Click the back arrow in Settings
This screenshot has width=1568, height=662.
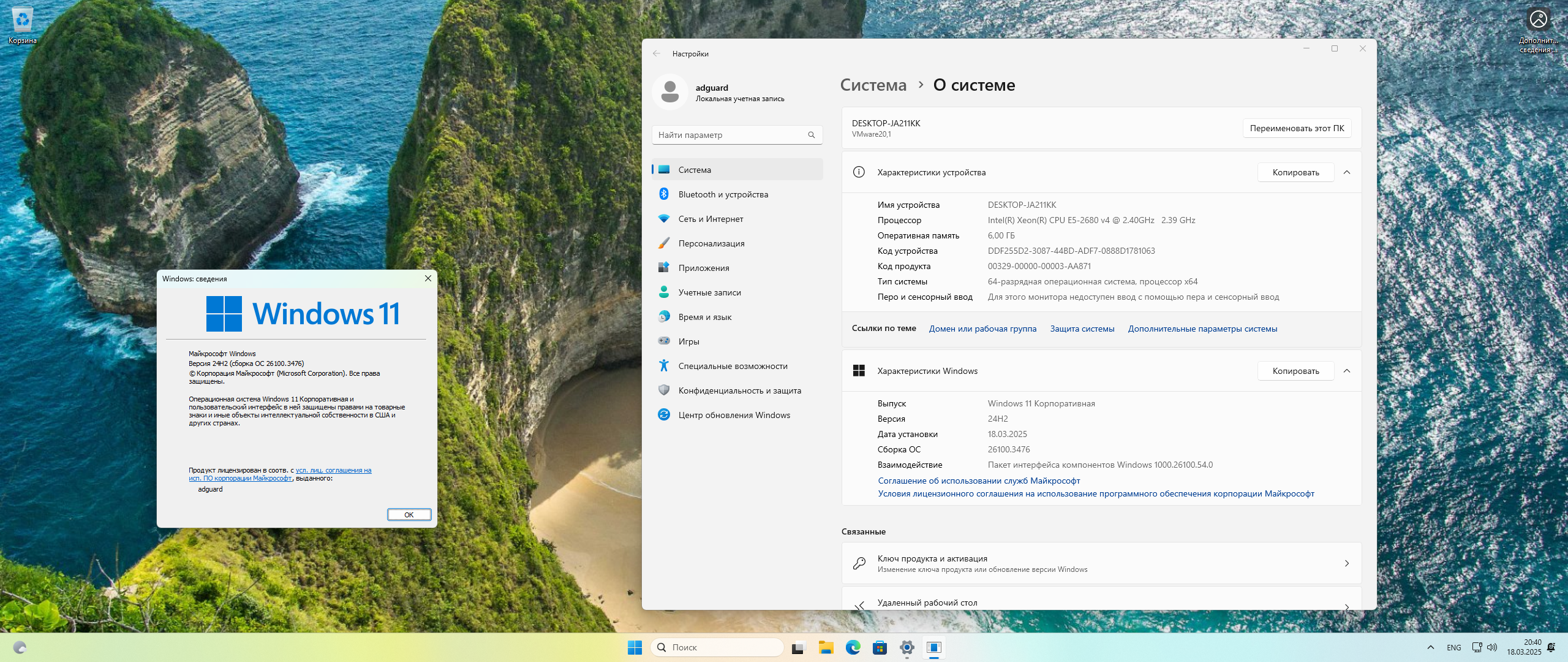pyautogui.click(x=657, y=53)
